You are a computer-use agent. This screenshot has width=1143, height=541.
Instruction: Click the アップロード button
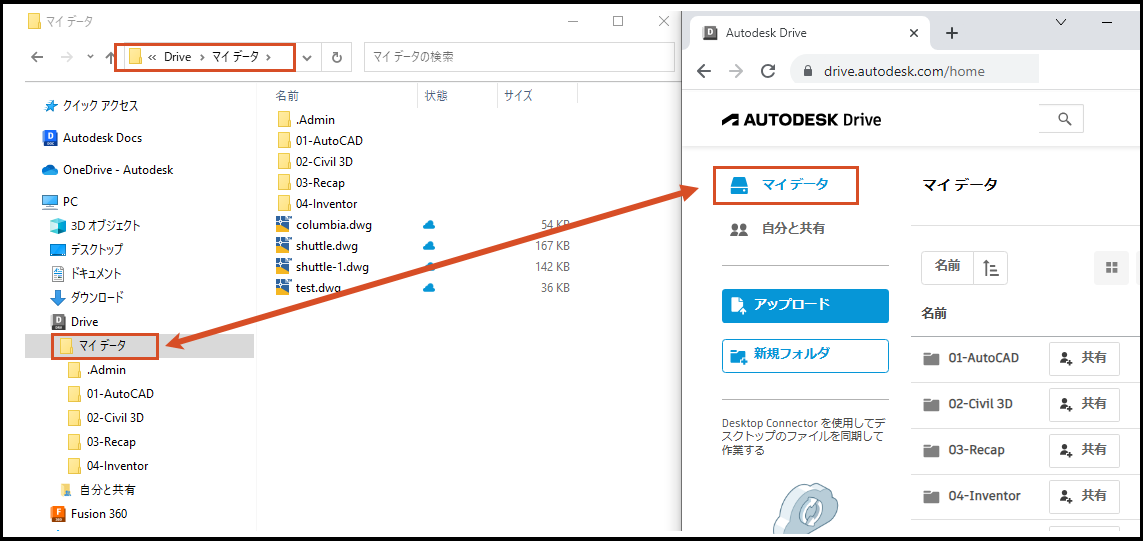(x=805, y=305)
